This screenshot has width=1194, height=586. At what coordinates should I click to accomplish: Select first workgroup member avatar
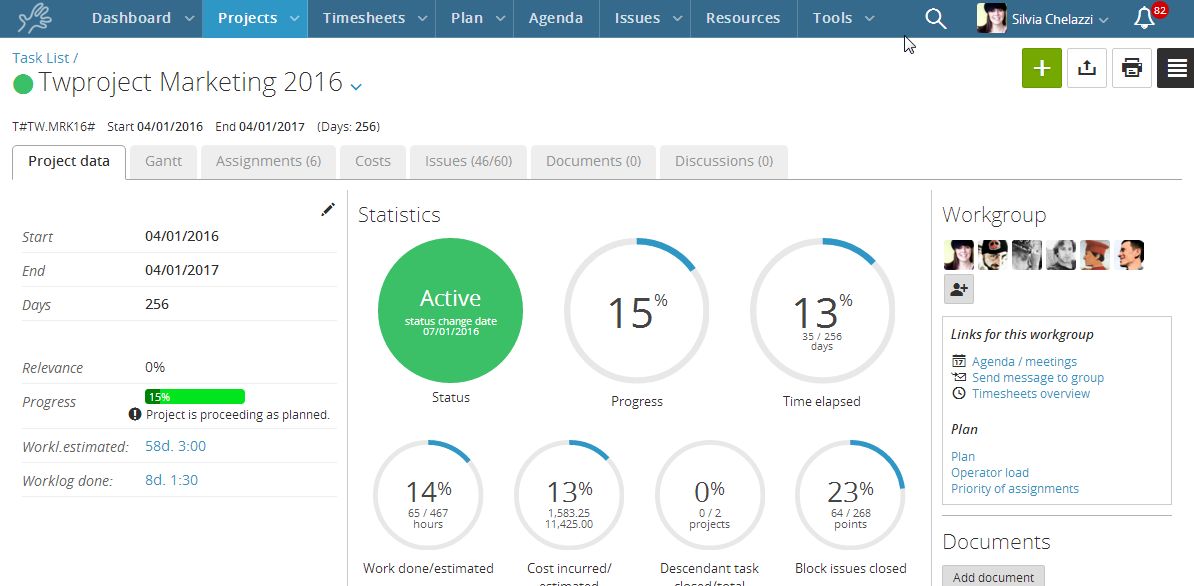[959, 255]
